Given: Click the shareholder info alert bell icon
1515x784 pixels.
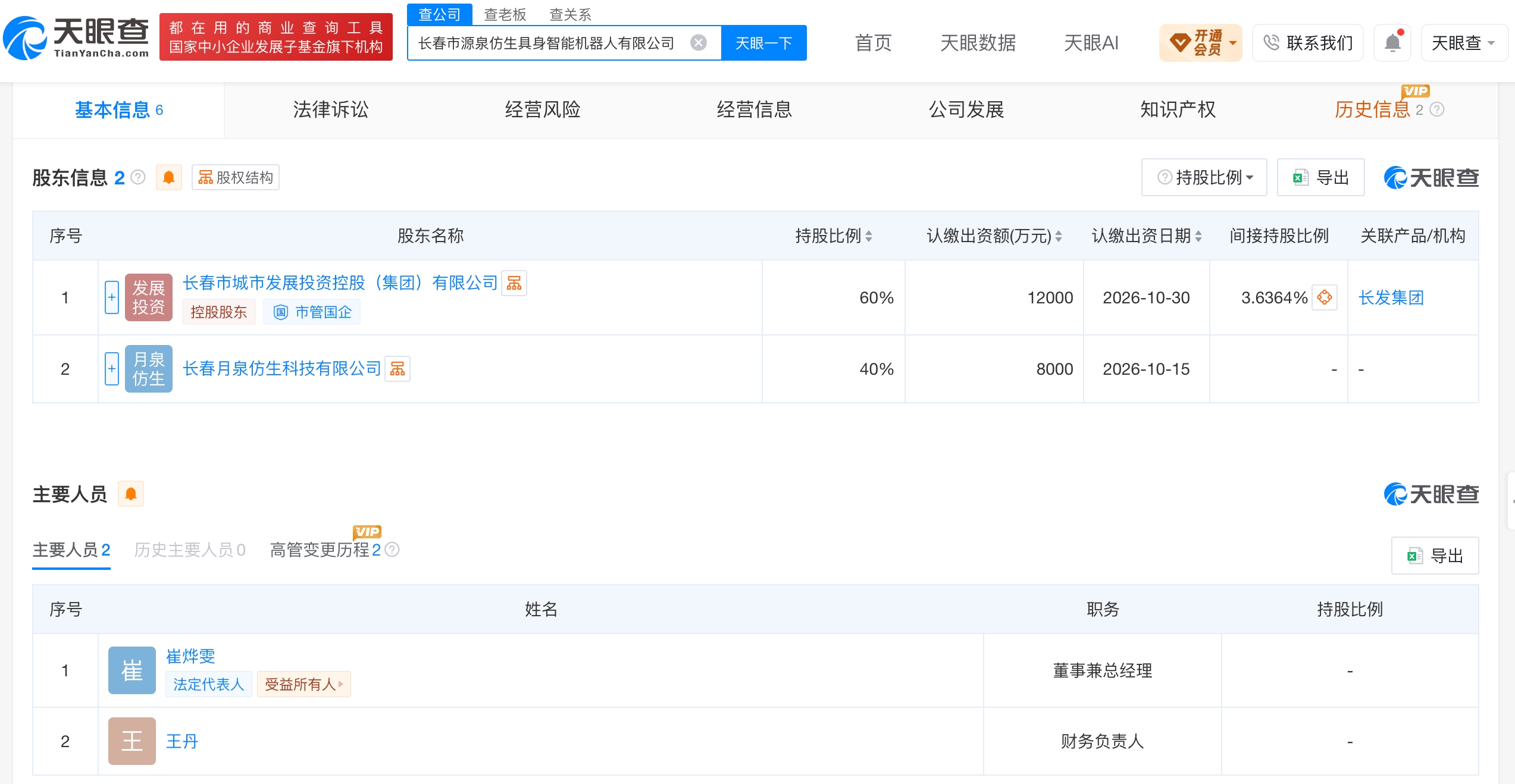Looking at the screenshot, I should 169,177.
